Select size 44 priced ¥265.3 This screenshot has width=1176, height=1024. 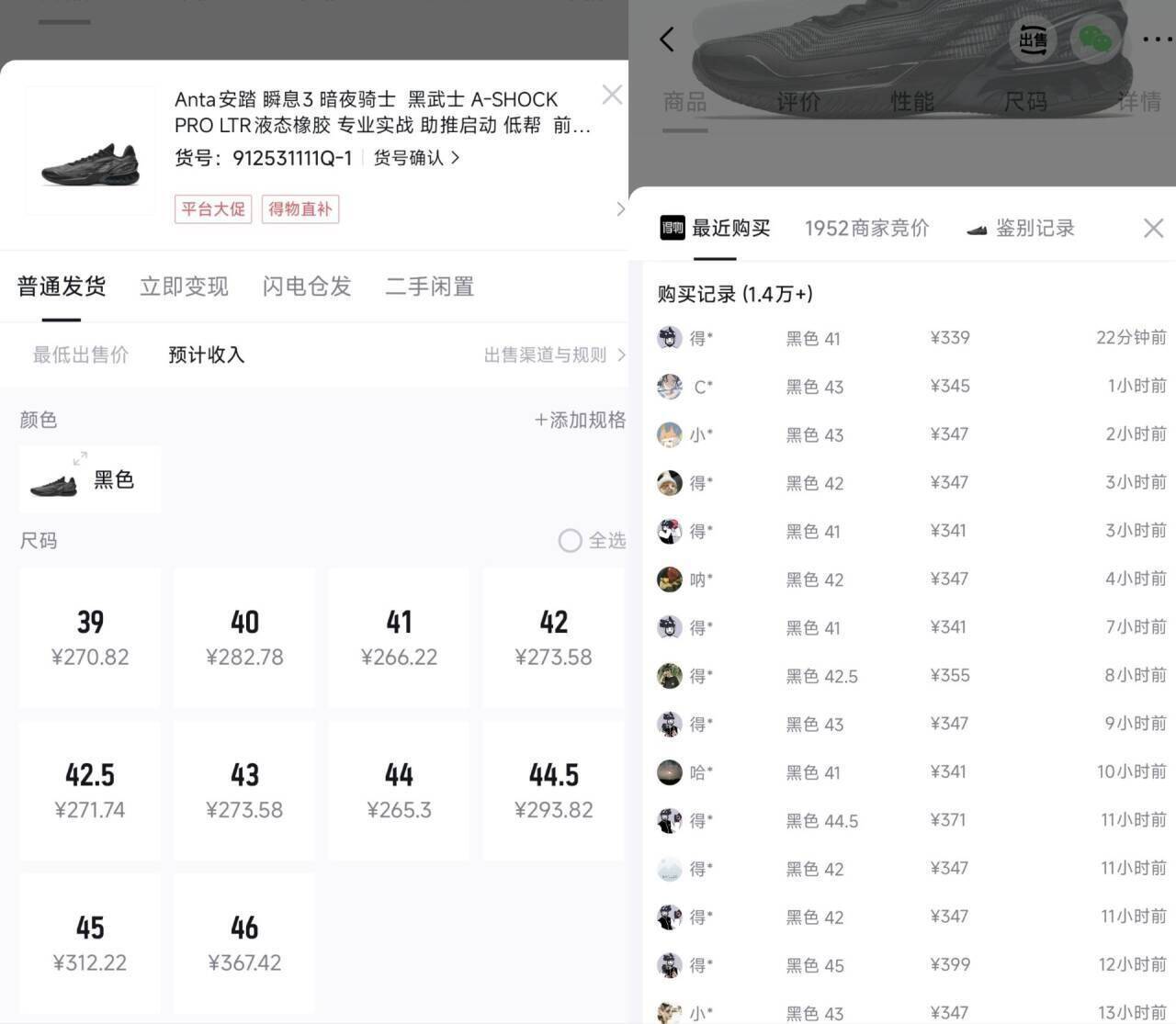pos(399,790)
